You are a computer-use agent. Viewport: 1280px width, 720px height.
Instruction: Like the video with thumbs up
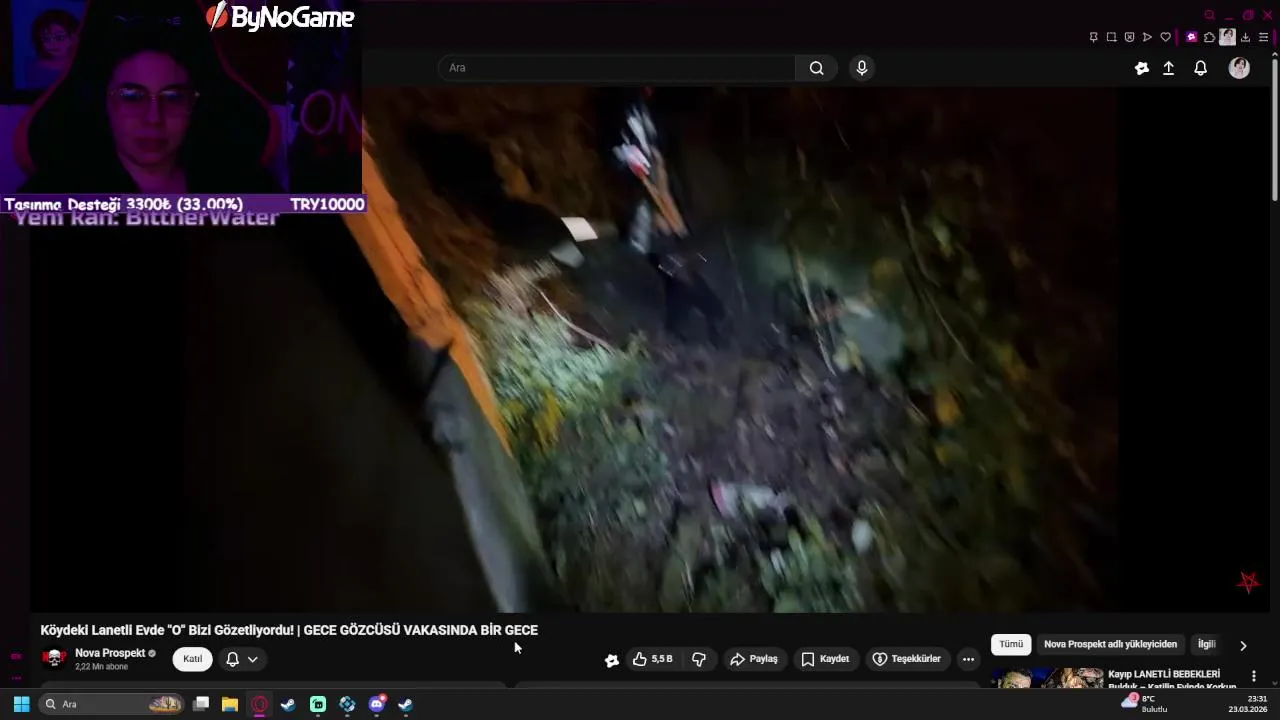652,659
